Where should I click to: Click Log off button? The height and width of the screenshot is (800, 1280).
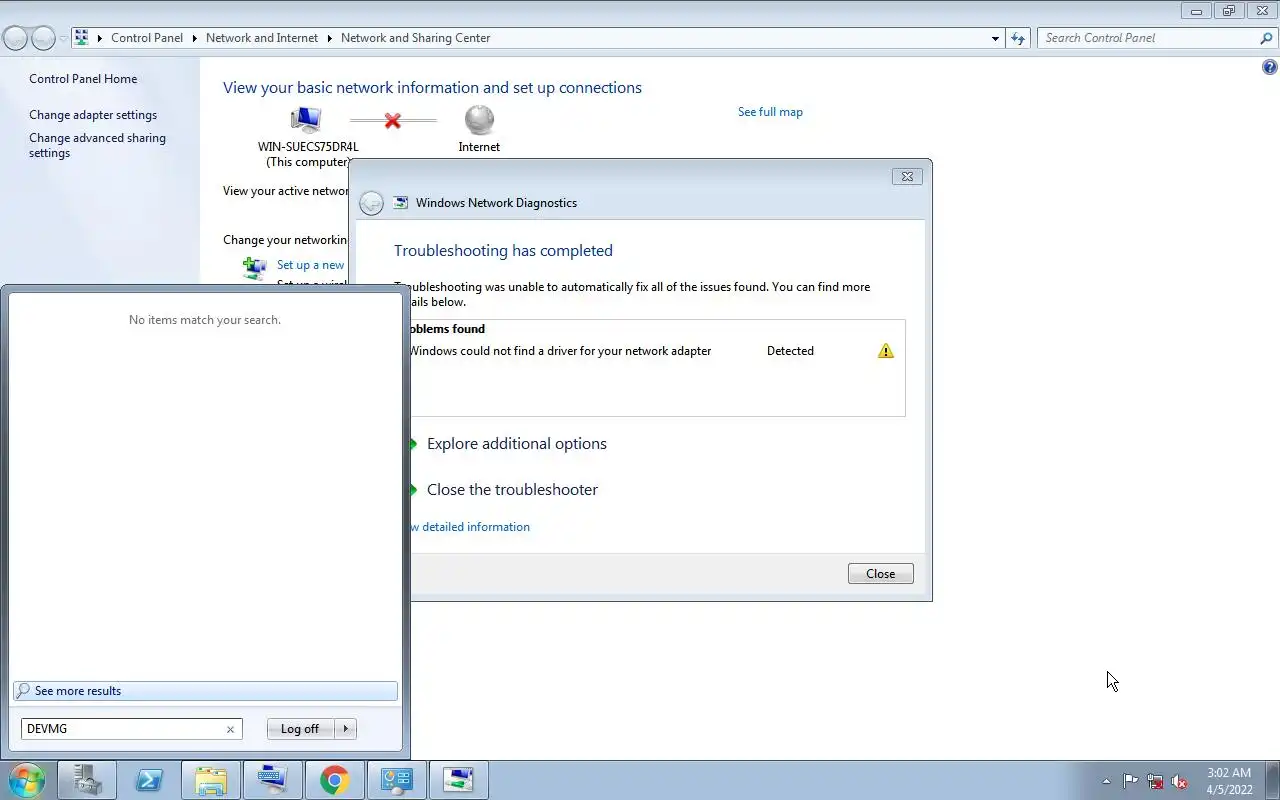[300, 729]
